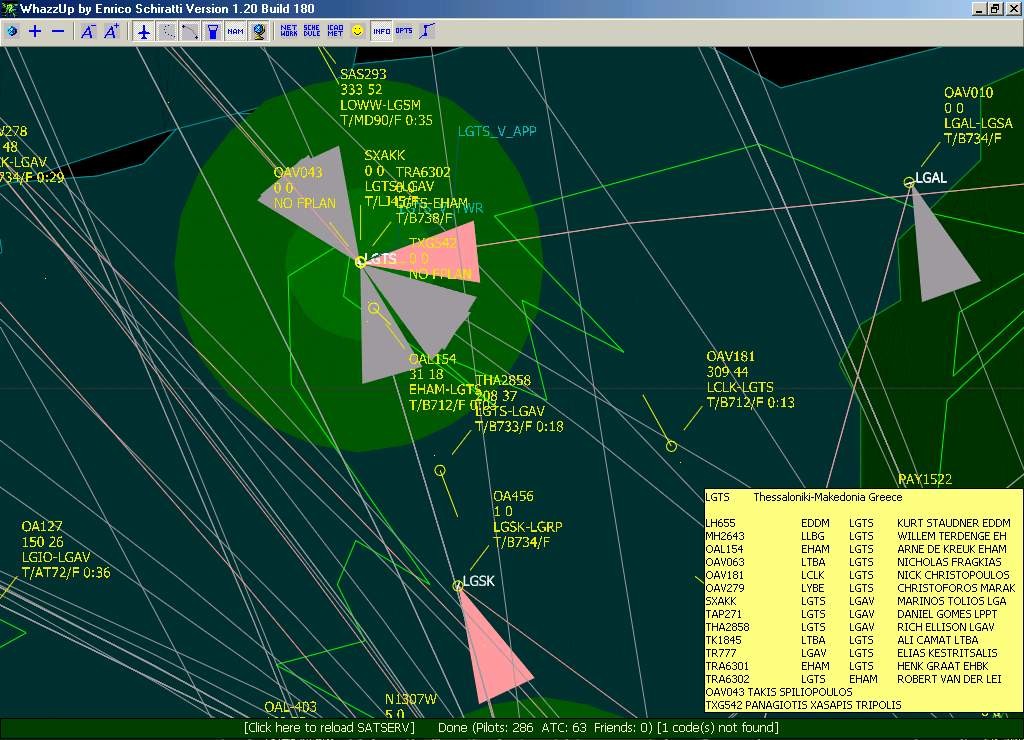Select SXAKK row in info panel
Image resolution: width=1024 pixels, height=740 pixels.
(x=858, y=601)
